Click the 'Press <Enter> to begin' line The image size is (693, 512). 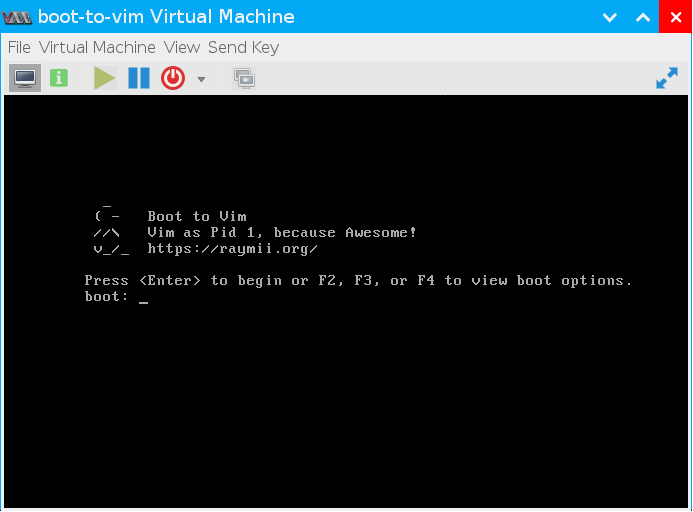pos(358,281)
